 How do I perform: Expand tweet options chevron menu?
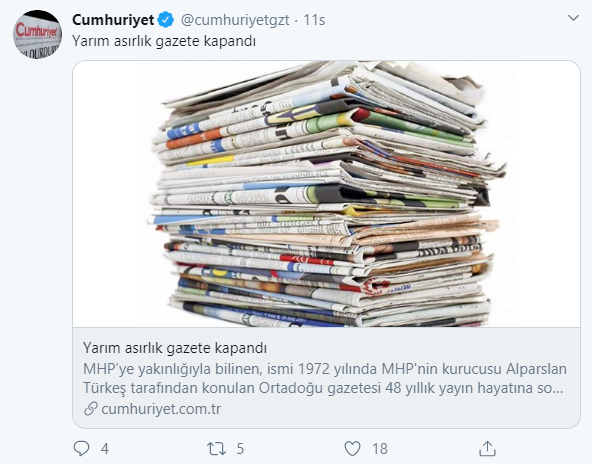(x=573, y=18)
